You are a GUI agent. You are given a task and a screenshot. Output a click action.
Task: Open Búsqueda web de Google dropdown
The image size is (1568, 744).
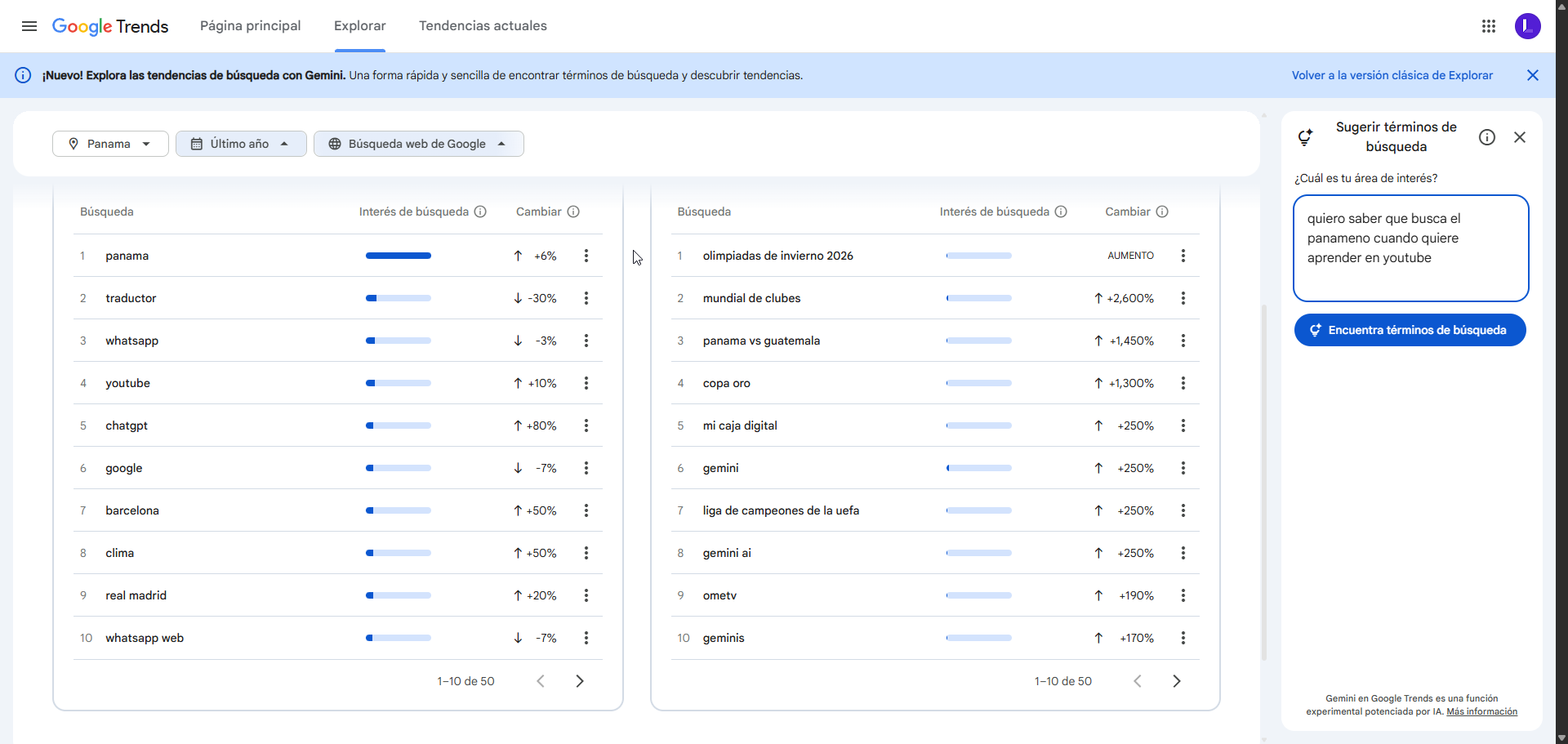tap(418, 144)
